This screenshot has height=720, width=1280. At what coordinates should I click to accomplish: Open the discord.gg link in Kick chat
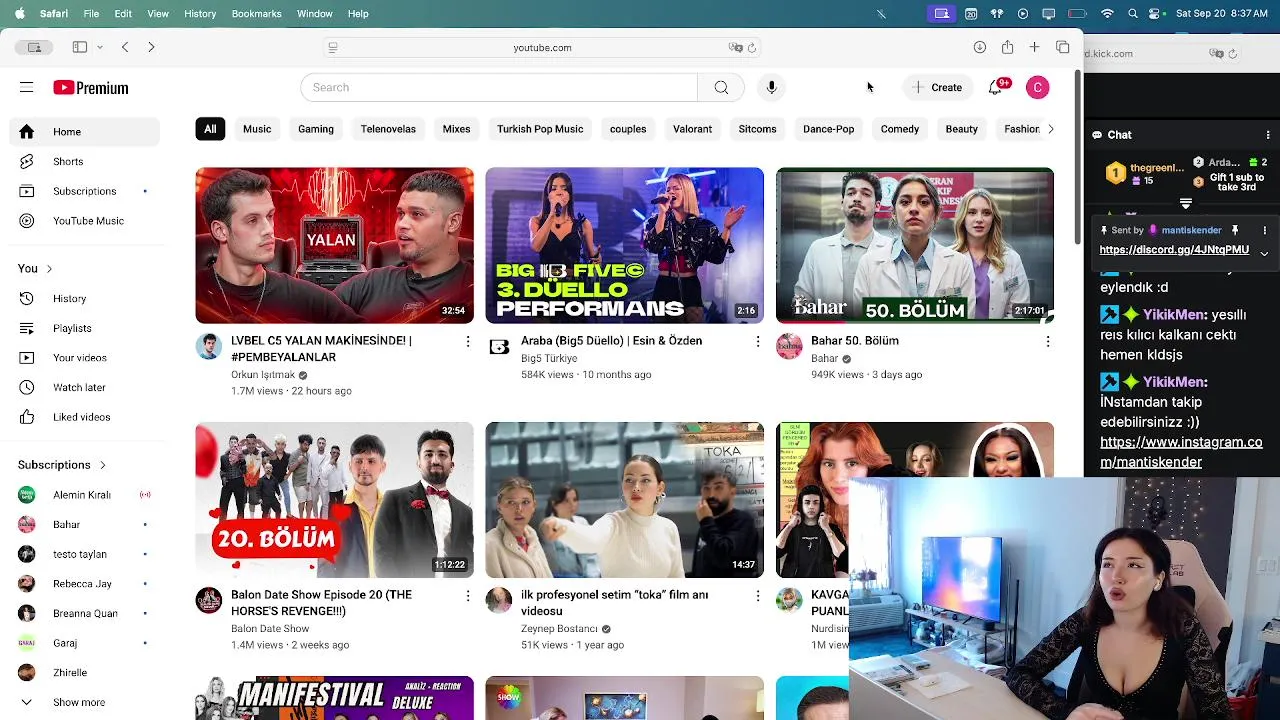point(1174,250)
